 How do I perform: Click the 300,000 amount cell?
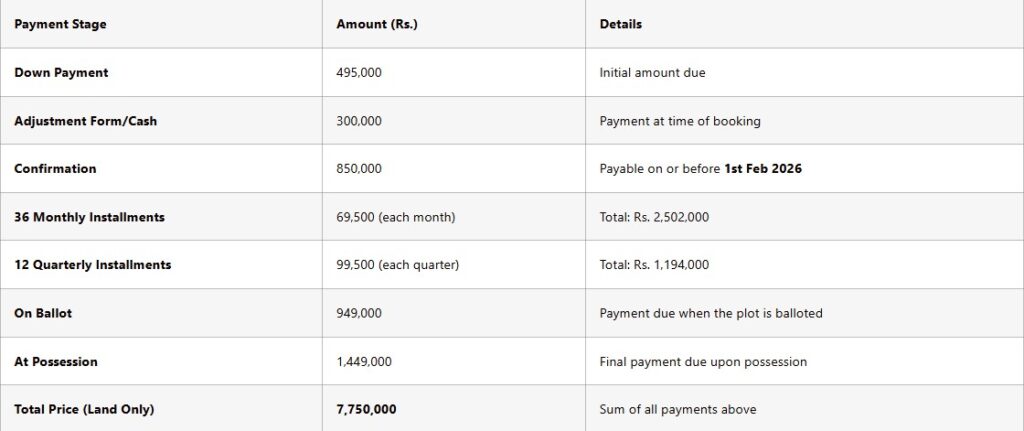359,121
